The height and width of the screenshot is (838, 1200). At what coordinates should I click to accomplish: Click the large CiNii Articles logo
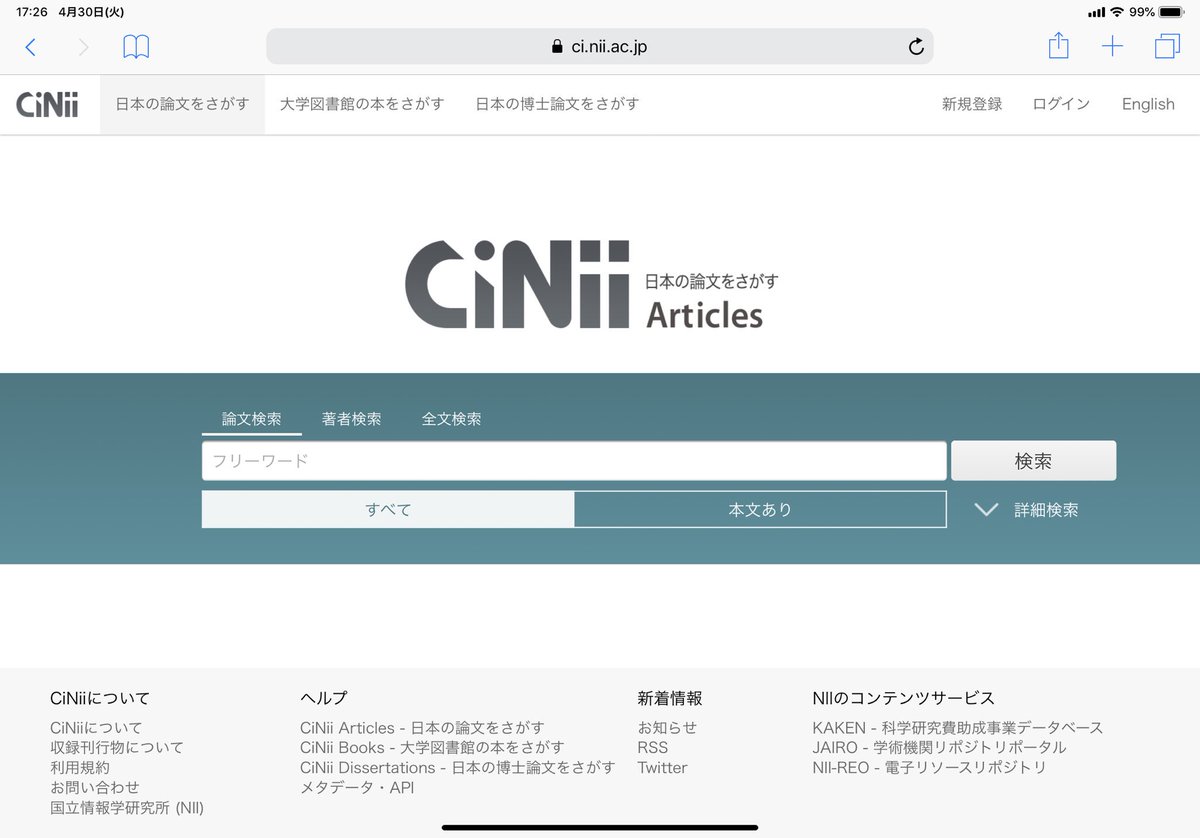592,286
